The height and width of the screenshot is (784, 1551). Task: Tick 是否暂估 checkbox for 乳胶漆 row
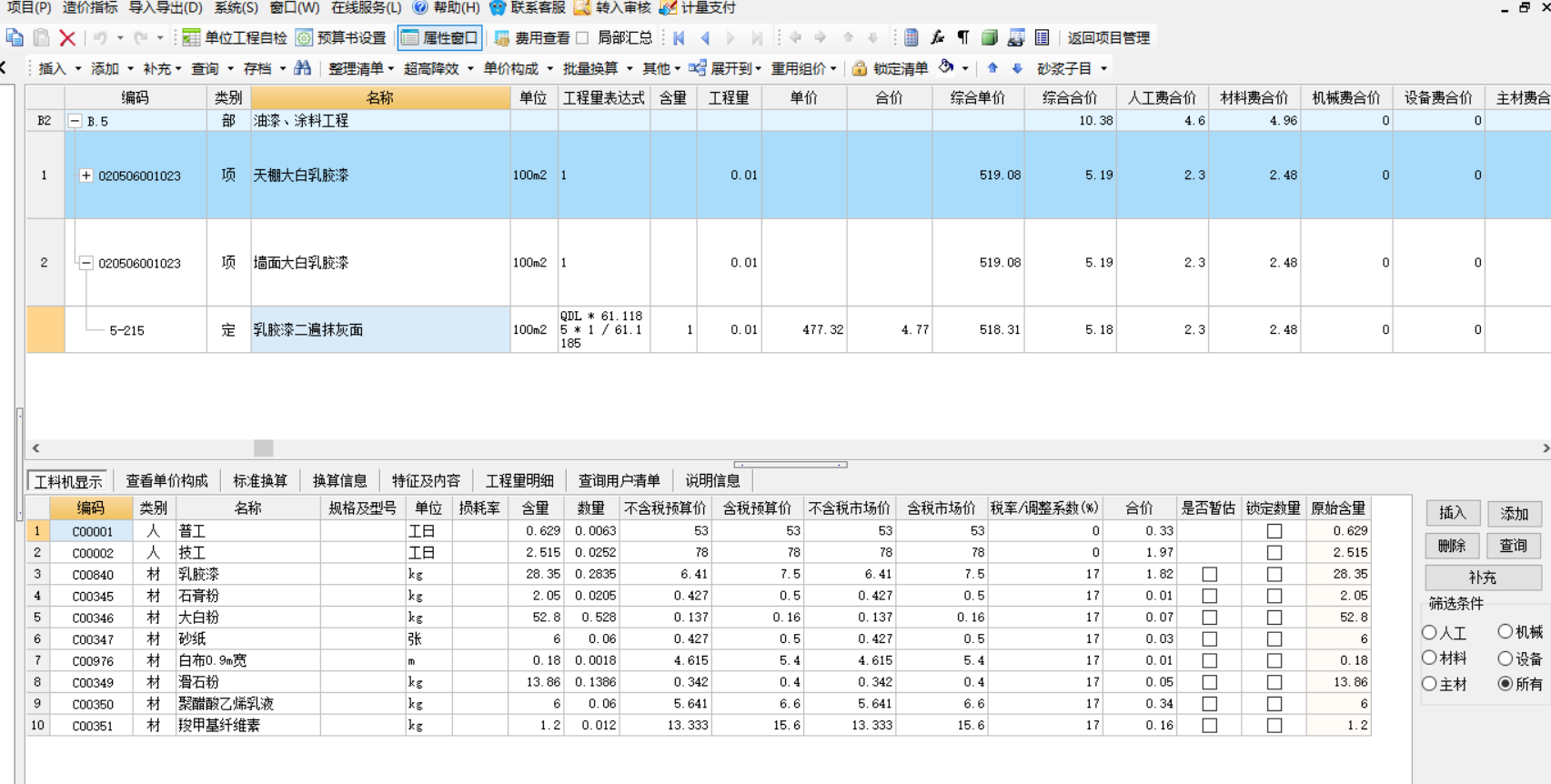click(1209, 574)
